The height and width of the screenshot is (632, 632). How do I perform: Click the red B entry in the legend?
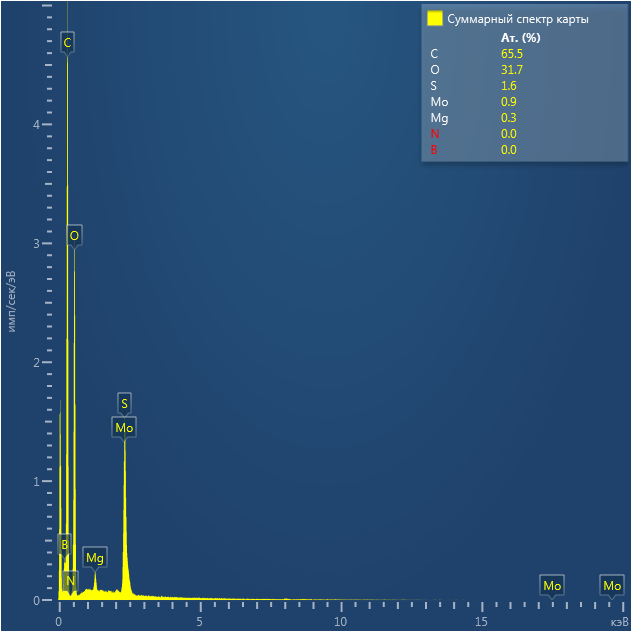(x=434, y=150)
